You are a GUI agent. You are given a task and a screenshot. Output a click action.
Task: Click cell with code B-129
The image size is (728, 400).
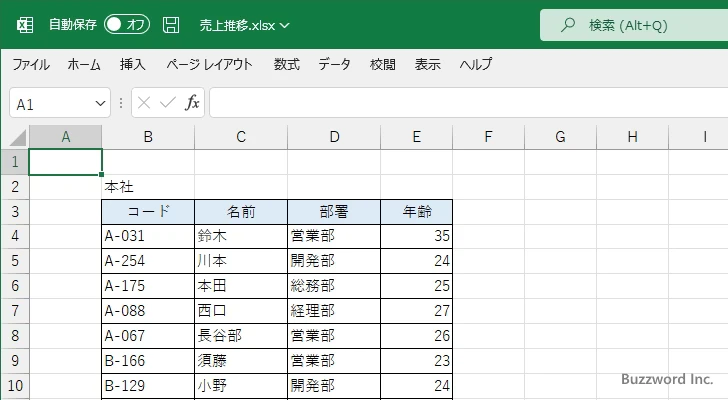point(148,386)
